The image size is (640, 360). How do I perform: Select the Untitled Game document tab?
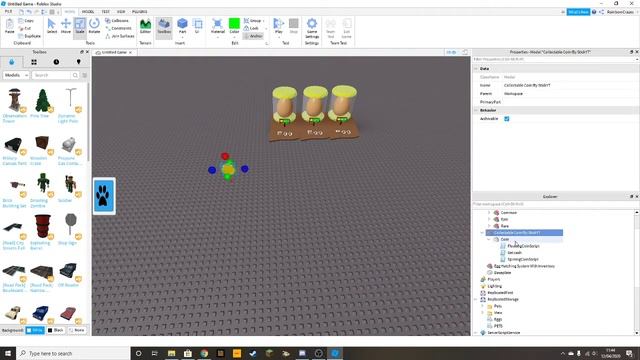coord(114,52)
